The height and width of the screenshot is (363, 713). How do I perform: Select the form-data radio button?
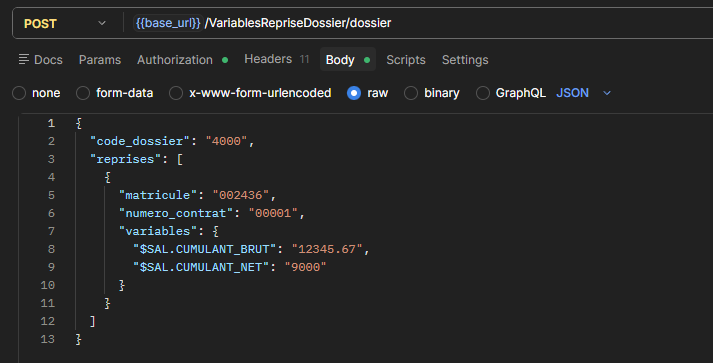click(x=83, y=93)
